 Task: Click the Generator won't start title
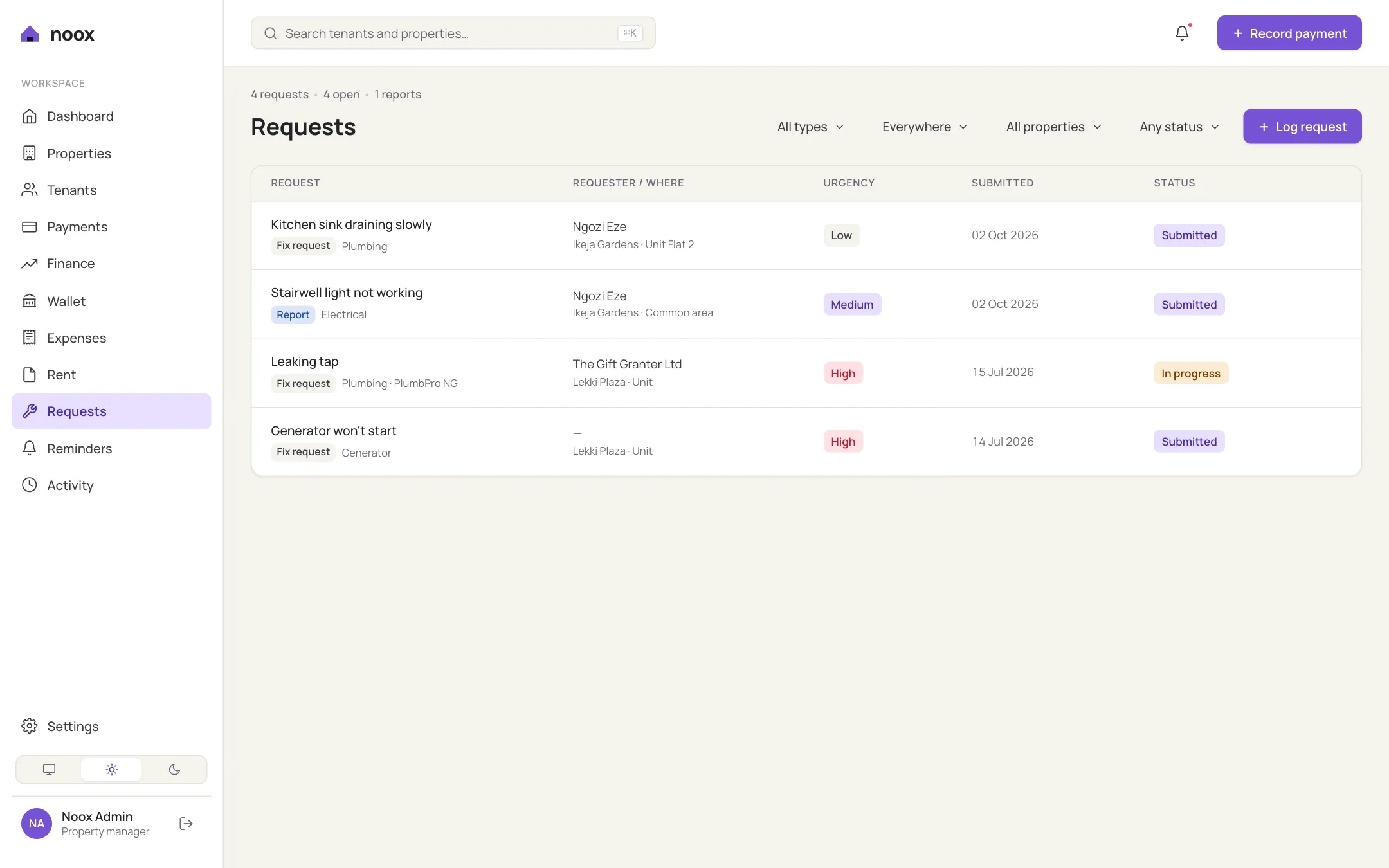[x=333, y=431]
